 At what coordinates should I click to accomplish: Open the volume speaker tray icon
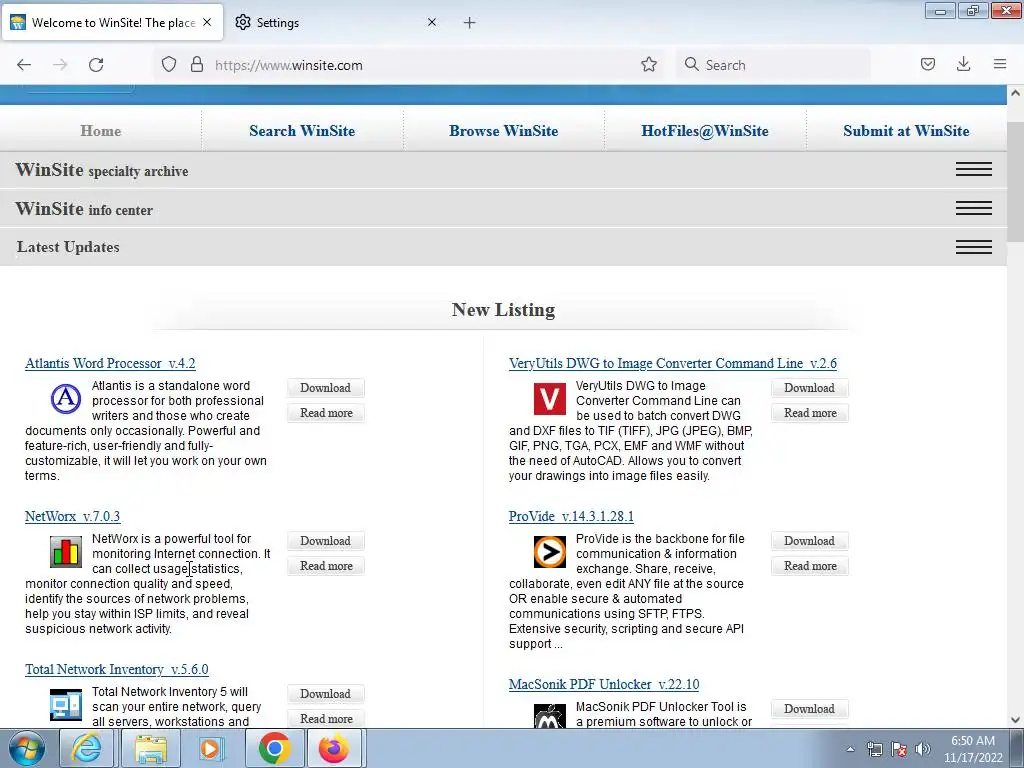pos(923,749)
